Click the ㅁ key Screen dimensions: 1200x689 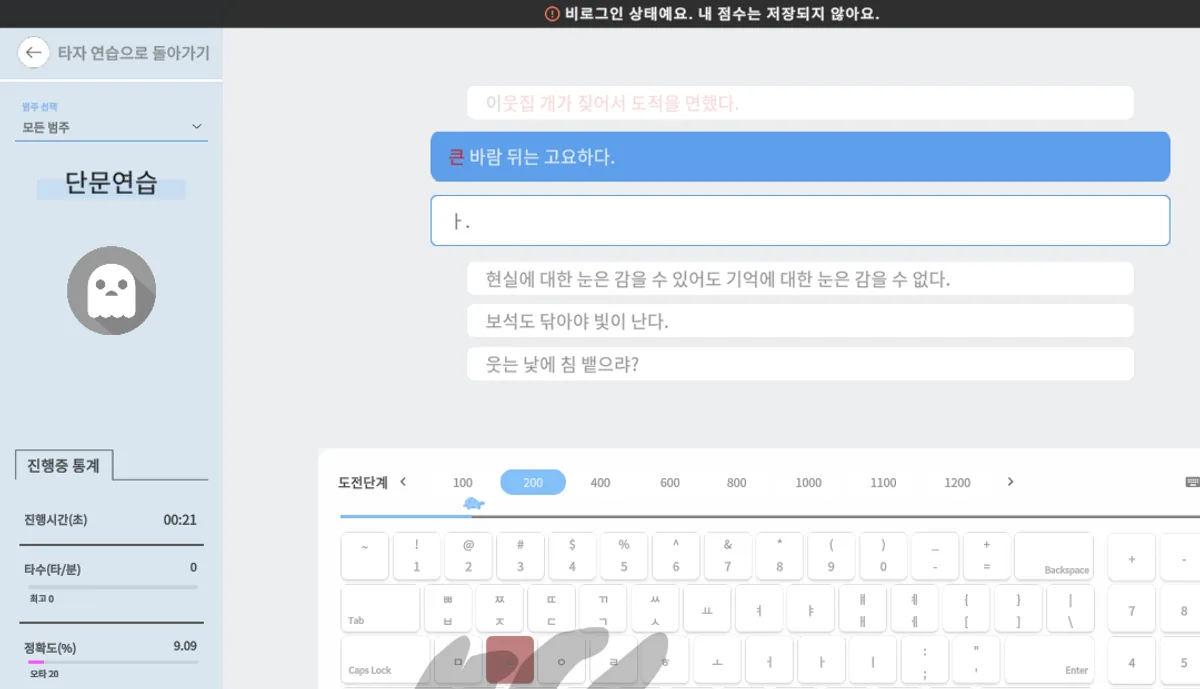click(x=458, y=661)
